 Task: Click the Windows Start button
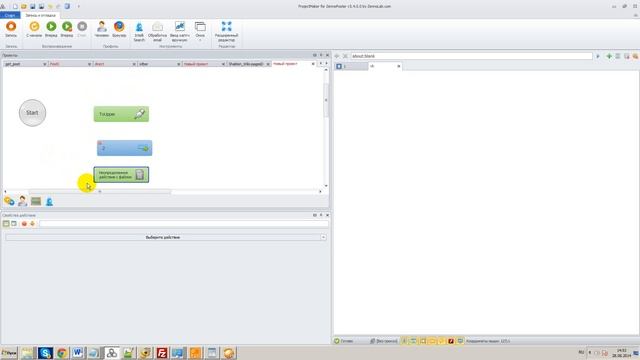tap(9, 353)
